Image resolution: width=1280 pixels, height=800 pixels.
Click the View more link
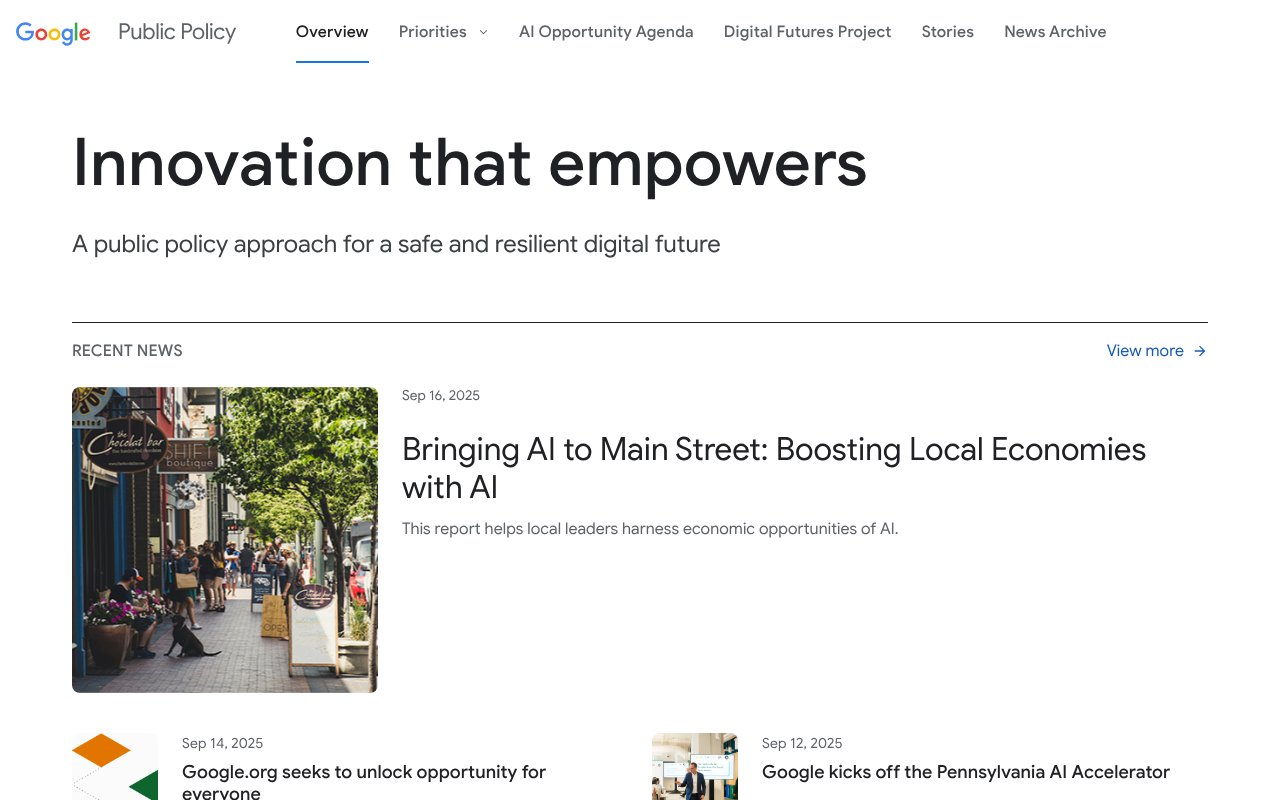click(1145, 351)
